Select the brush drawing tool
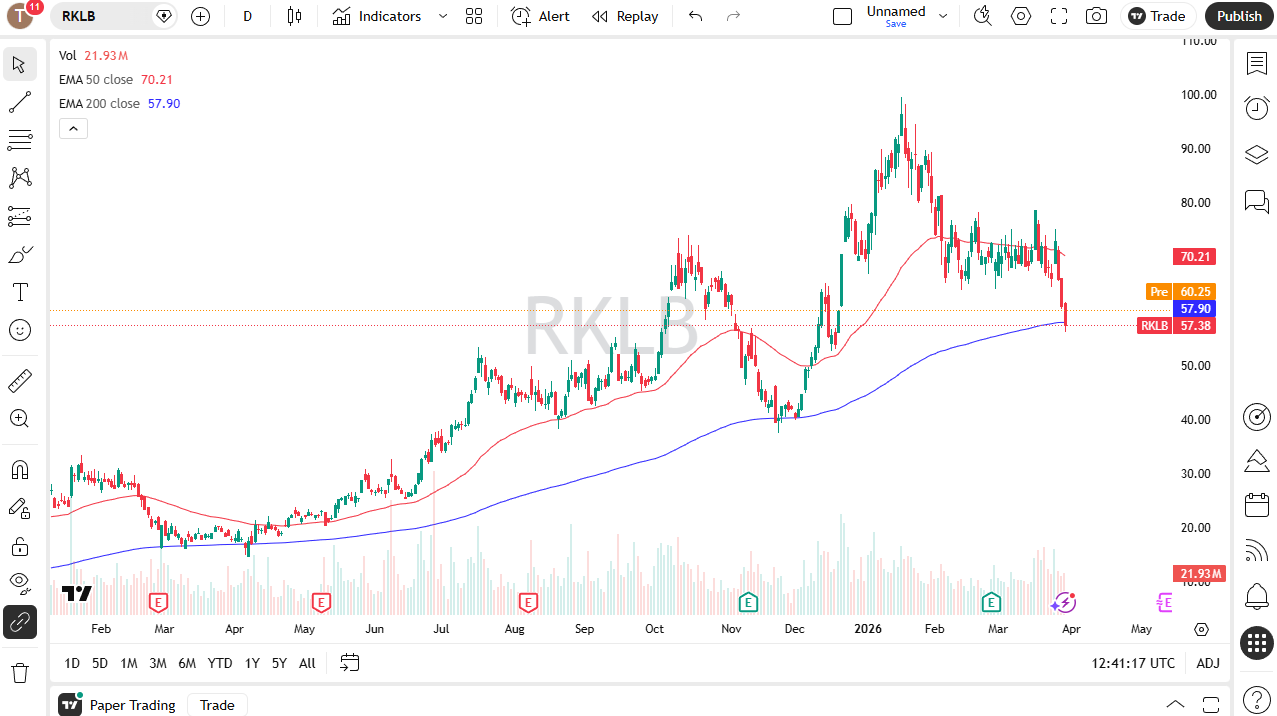Screen dimensions: 1277x716 (19, 255)
